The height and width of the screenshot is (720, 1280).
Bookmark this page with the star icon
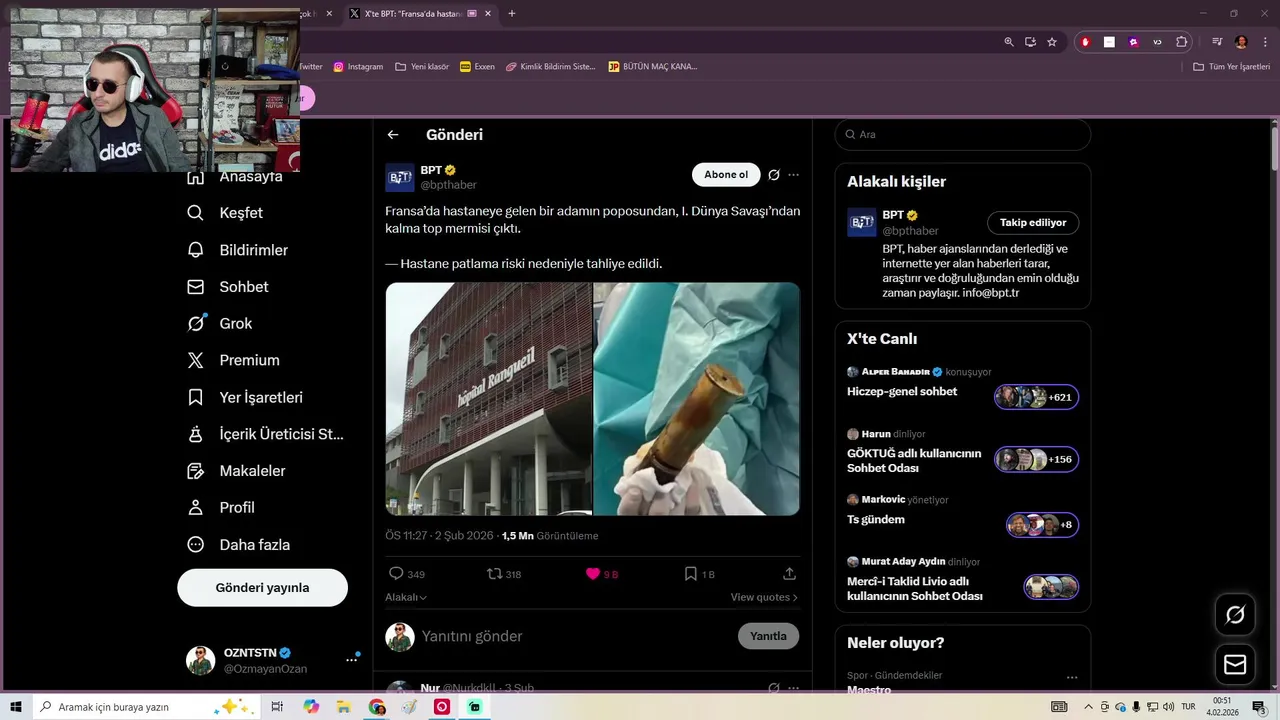click(x=1052, y=42)
